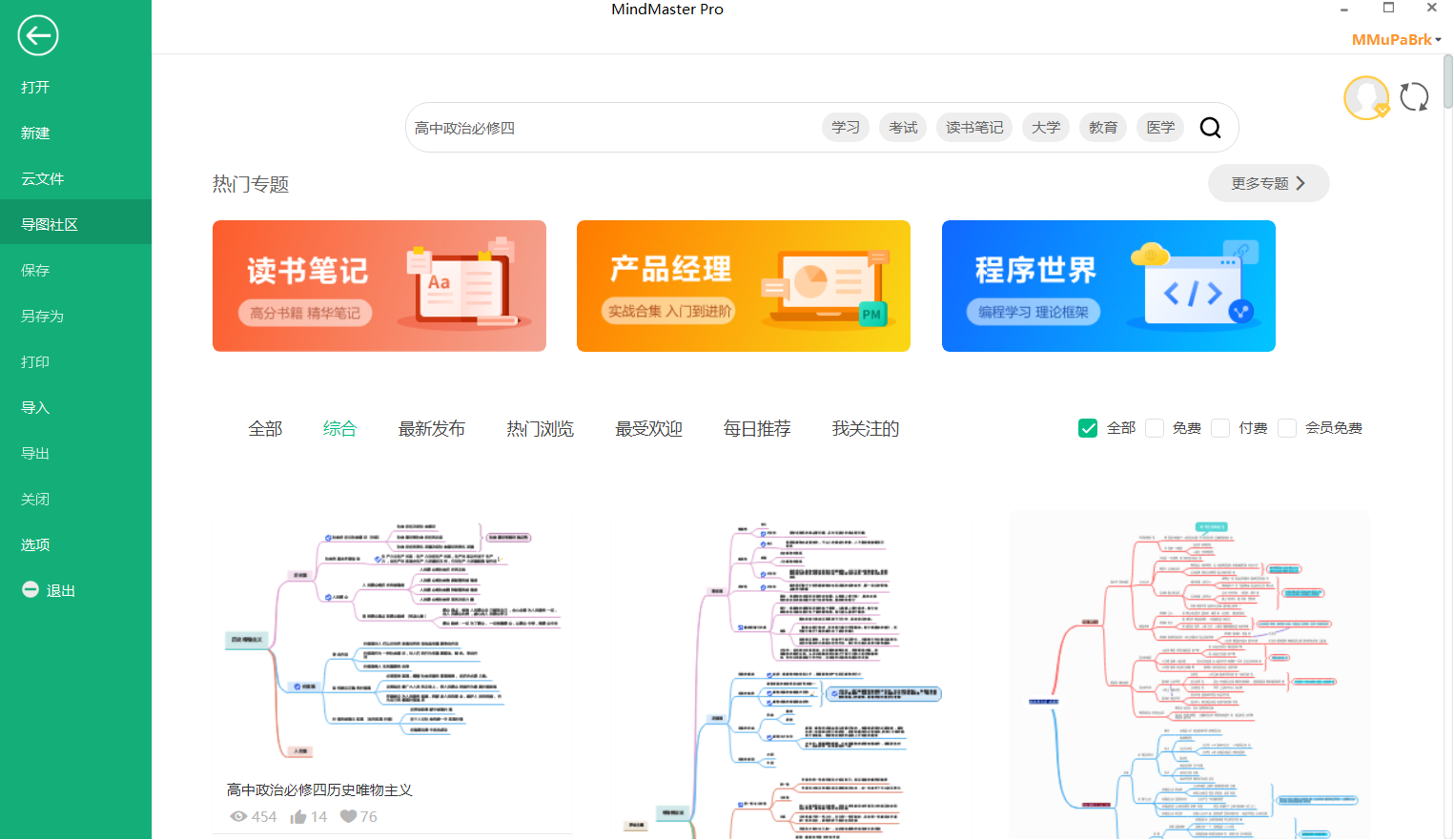Click the back arrow icon

38,36
